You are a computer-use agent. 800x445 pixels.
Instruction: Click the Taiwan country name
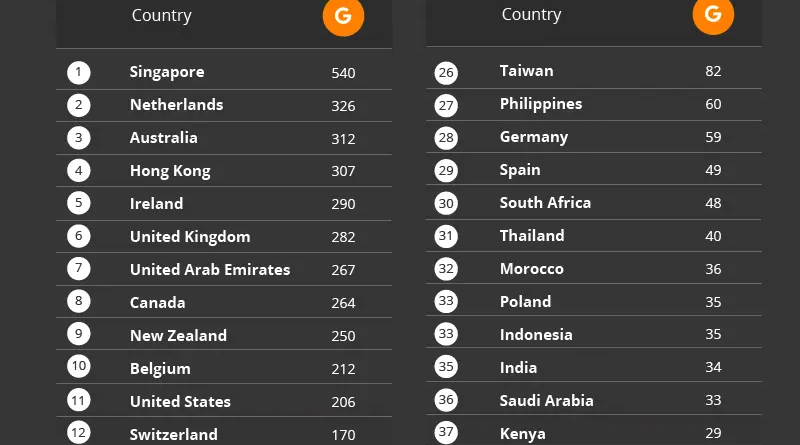526,71
